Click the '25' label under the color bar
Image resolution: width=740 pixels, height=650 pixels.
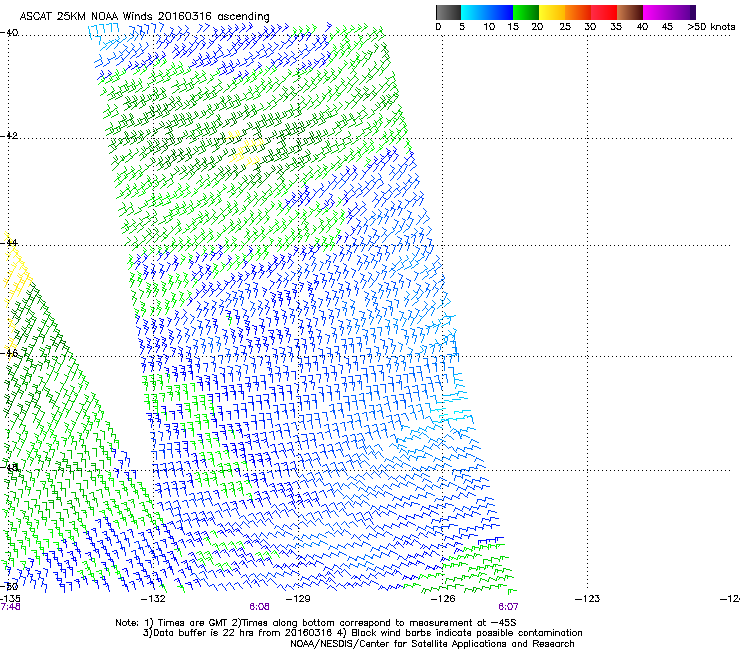point(565,27)
